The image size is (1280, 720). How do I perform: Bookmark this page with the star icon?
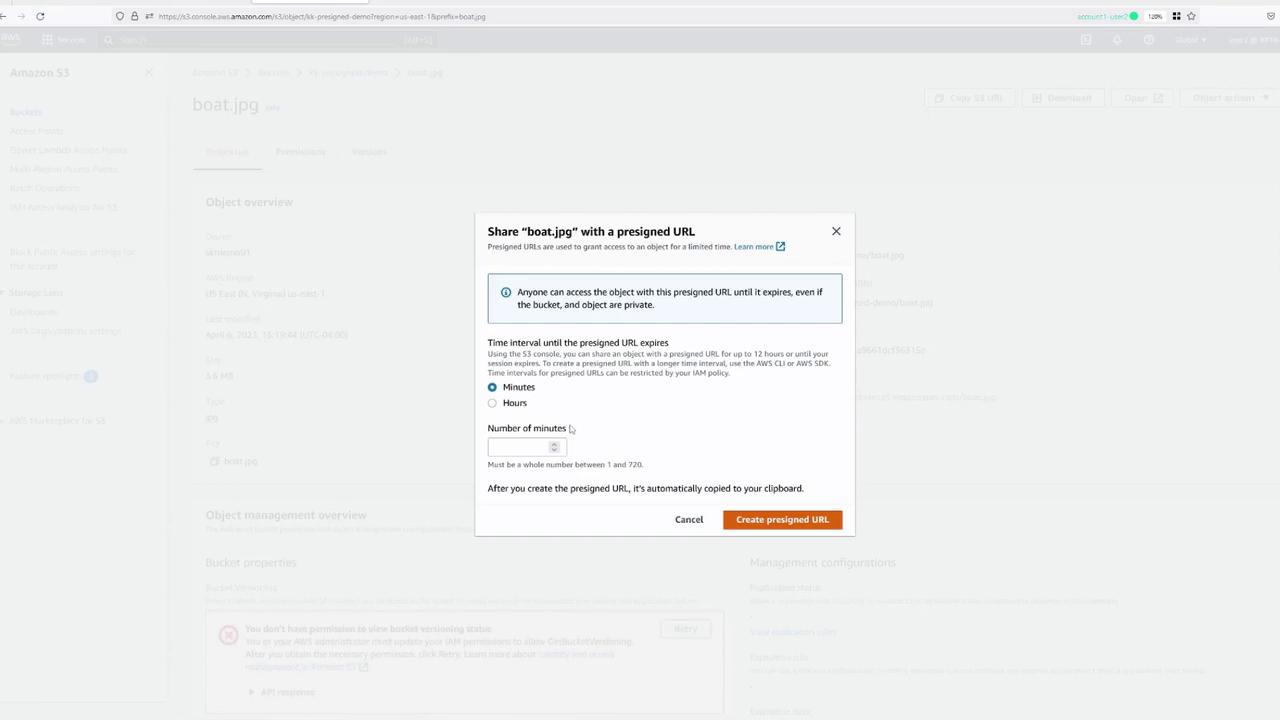[1191, 16]
